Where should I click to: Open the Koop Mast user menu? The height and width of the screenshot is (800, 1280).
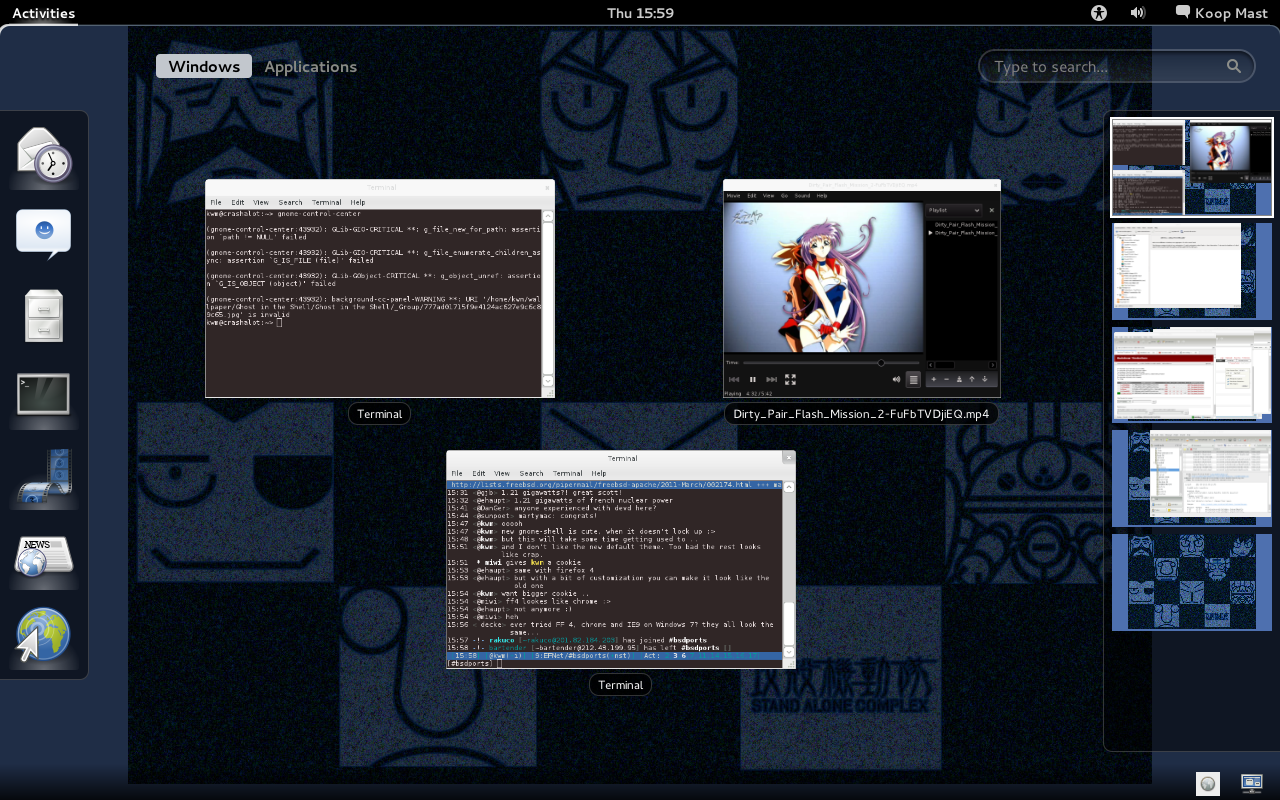(x=1221, y=13)
